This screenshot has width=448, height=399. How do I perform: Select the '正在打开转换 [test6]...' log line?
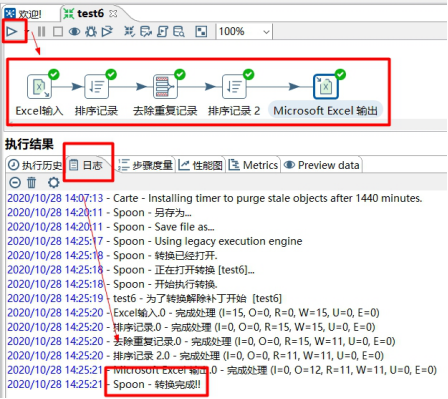click(131, 270)
